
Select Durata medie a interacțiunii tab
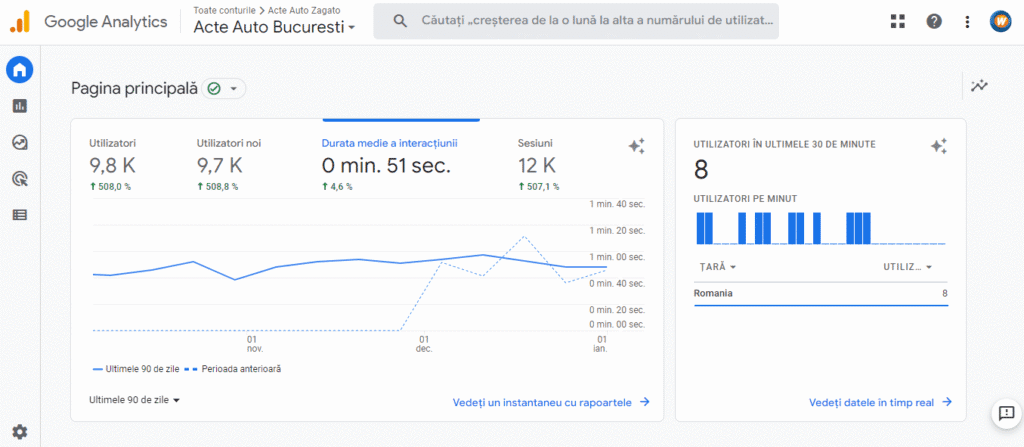pos(389,165)
